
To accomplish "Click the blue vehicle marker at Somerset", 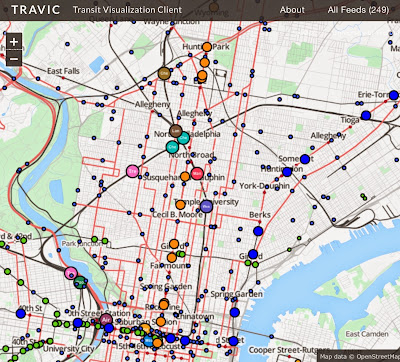I will (x=305, y=159).
